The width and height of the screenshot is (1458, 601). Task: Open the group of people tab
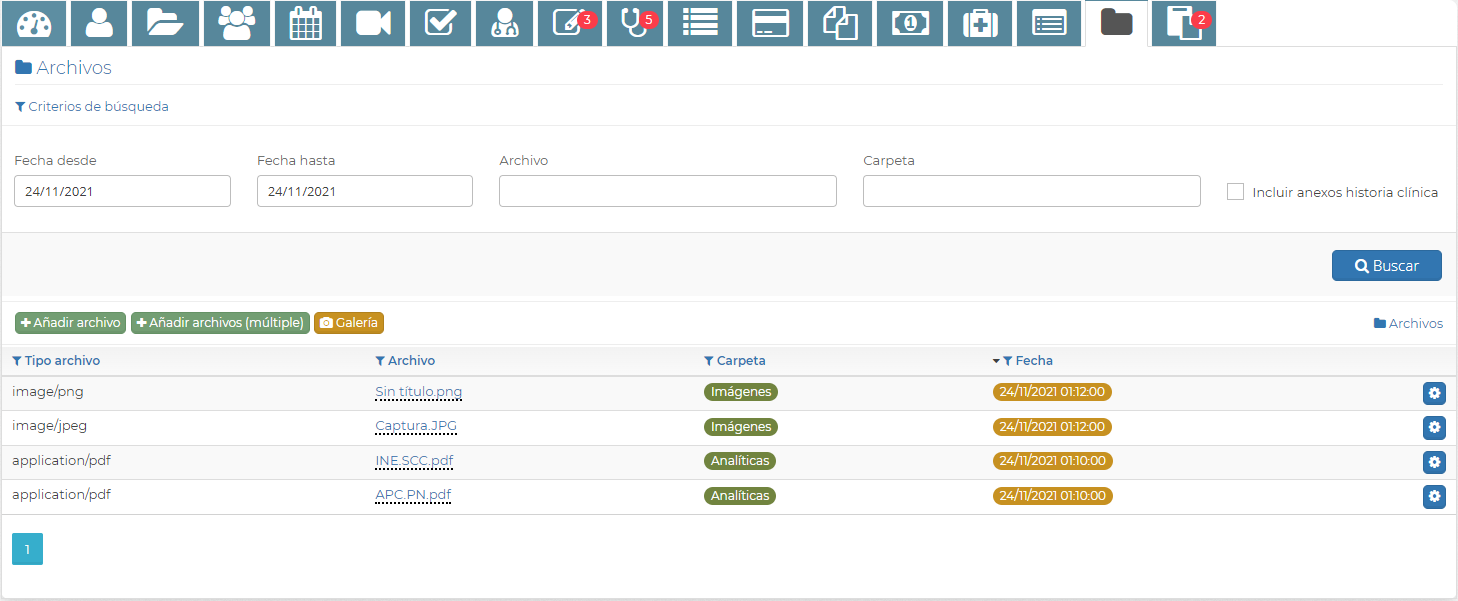(x=236, y=24)
